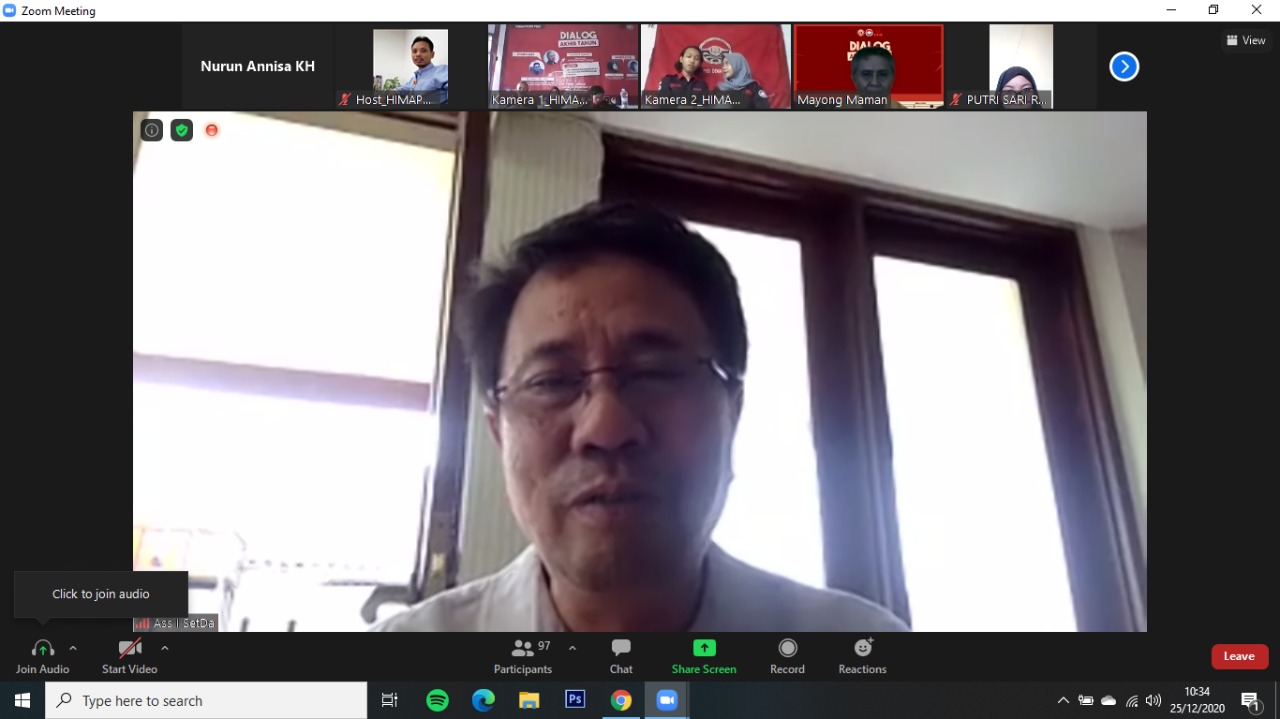This screenshot has height=719, width=1280.
Task: Open the Chat panel
Action: tap(621, 656)
